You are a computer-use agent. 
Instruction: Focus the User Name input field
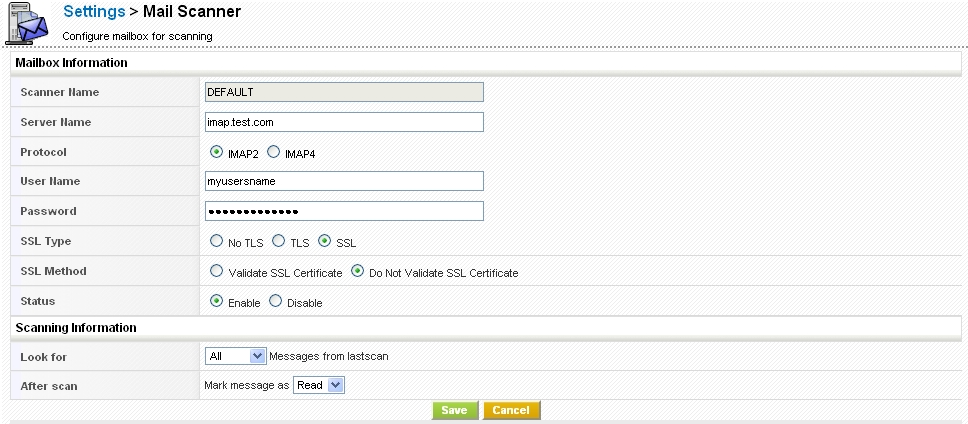[344, 181]
